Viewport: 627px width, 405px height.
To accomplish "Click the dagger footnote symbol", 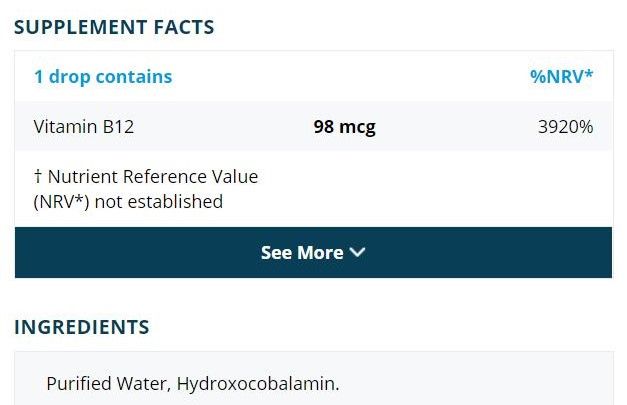I will click(x=38, y=177).
